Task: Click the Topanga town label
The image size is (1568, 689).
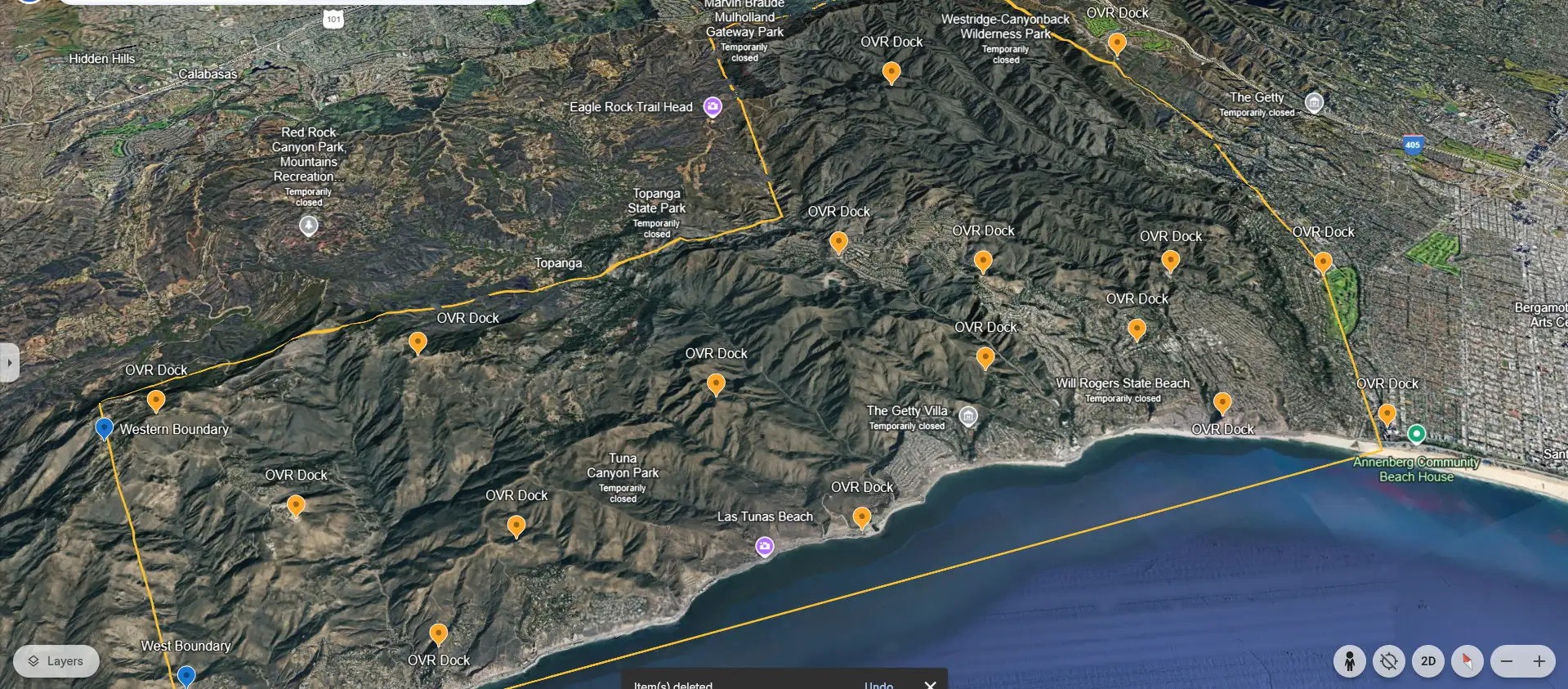Action: pyautogui.click(x=559, y=263)
